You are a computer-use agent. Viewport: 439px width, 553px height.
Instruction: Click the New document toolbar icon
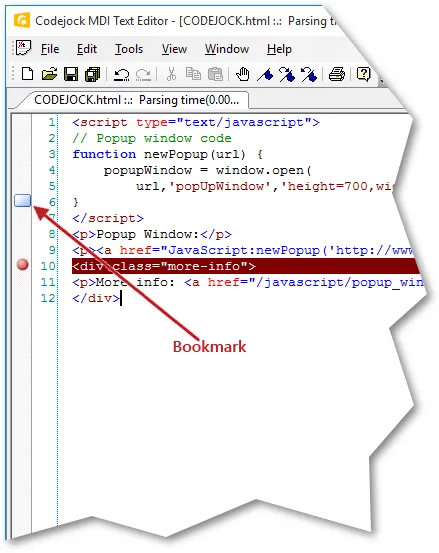28,74
